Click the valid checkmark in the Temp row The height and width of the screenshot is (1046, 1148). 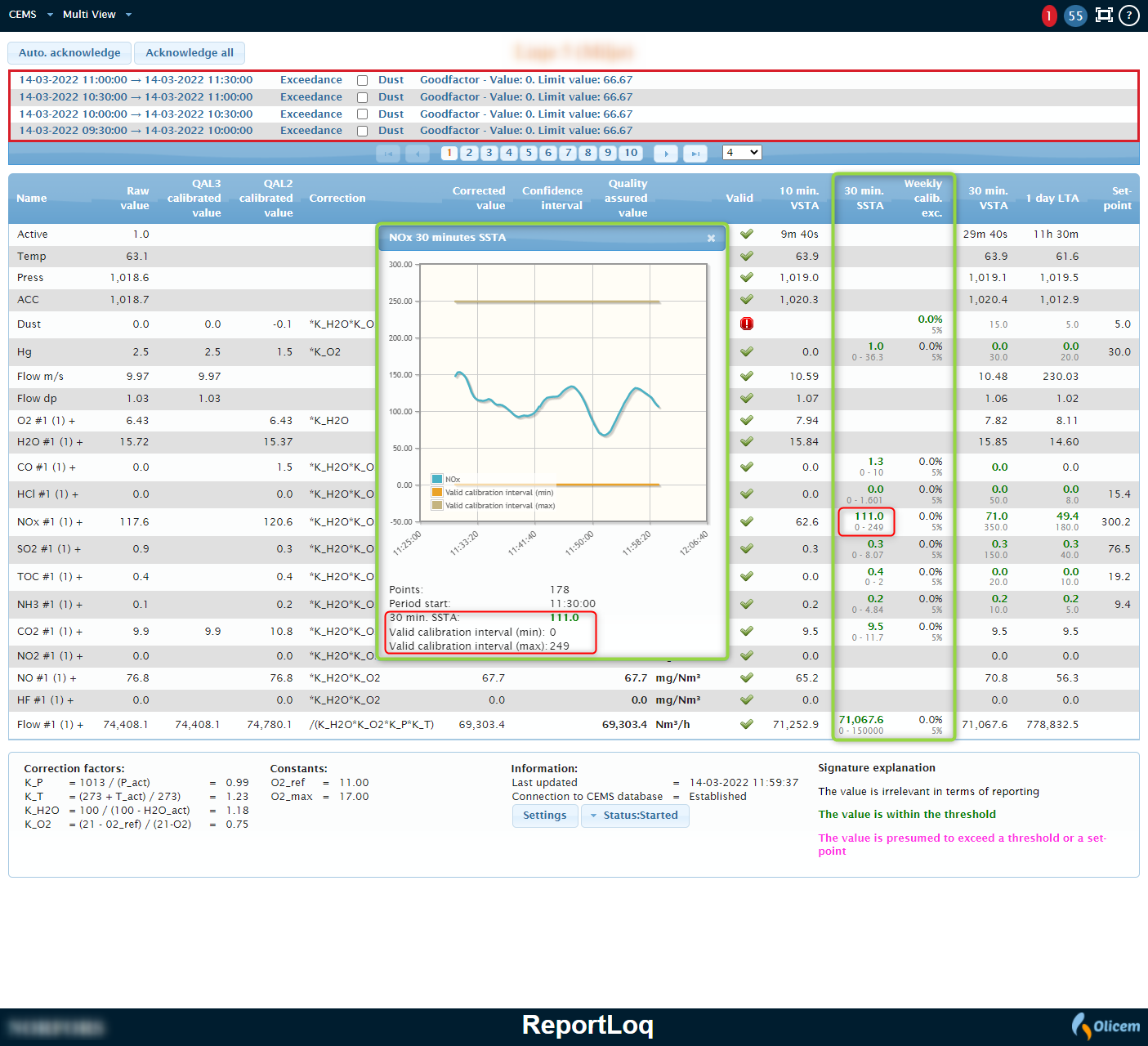[x=746, y=256]
